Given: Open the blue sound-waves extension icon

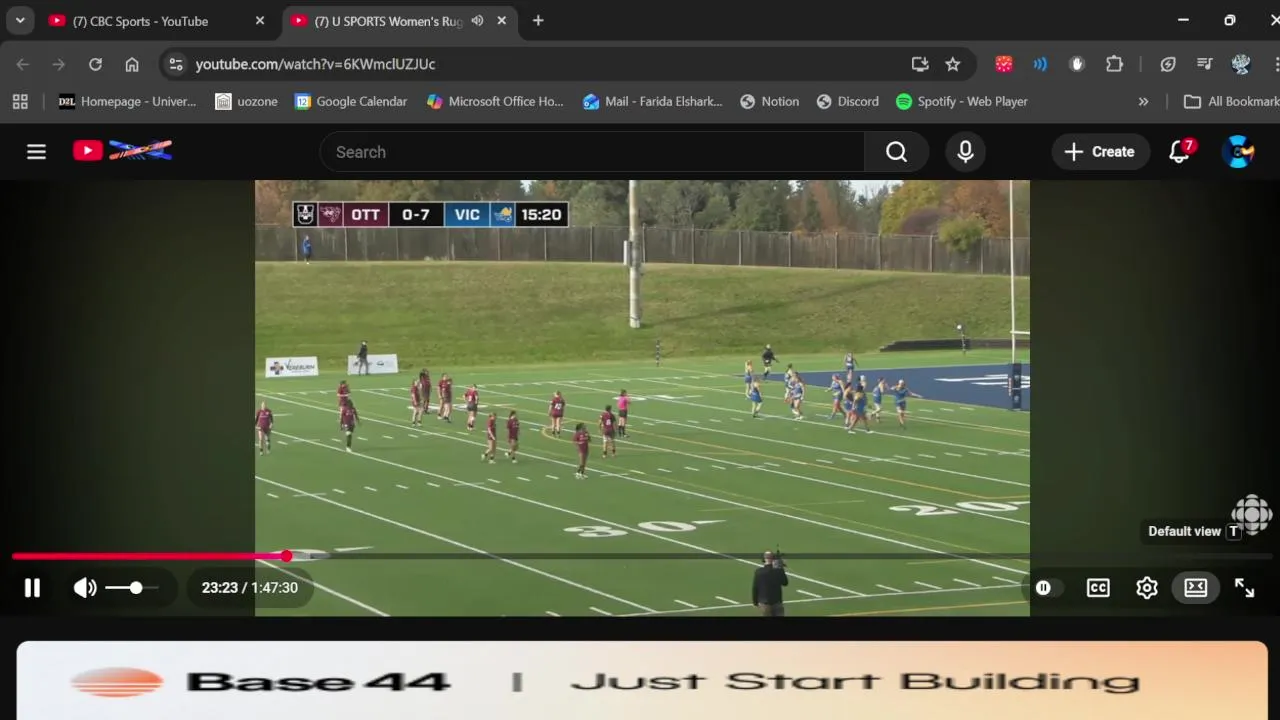Looking at the screenshot, I should (x=1040, y=64).
